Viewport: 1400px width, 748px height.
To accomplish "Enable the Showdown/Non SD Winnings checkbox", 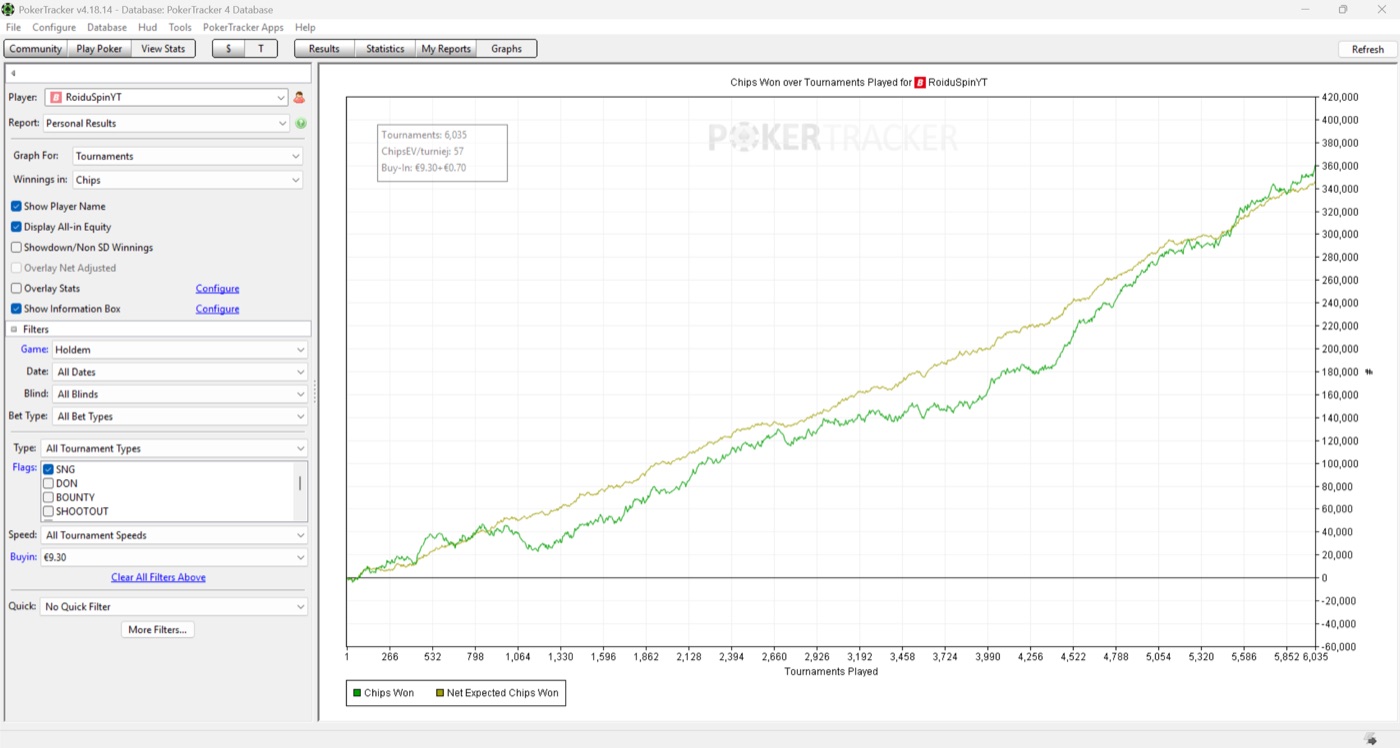I will (x=16, y=247).
